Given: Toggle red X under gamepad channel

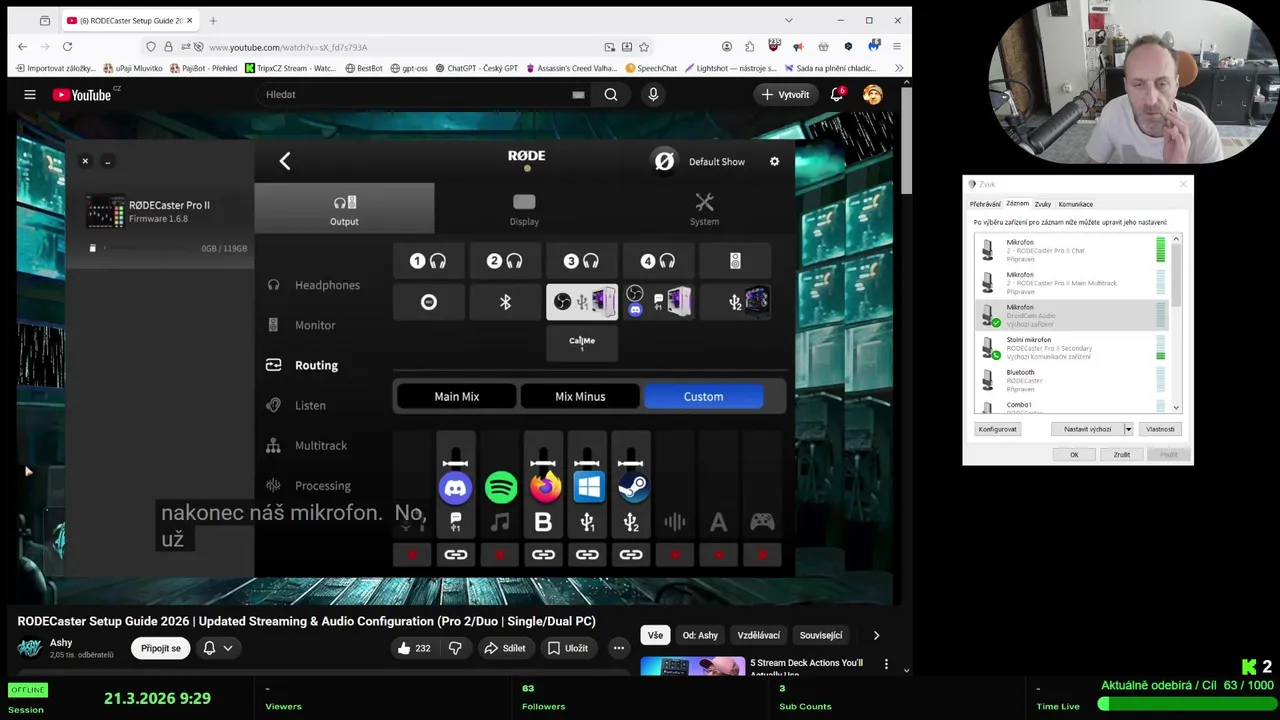Looking at the screenshot, I should (762, 555).
